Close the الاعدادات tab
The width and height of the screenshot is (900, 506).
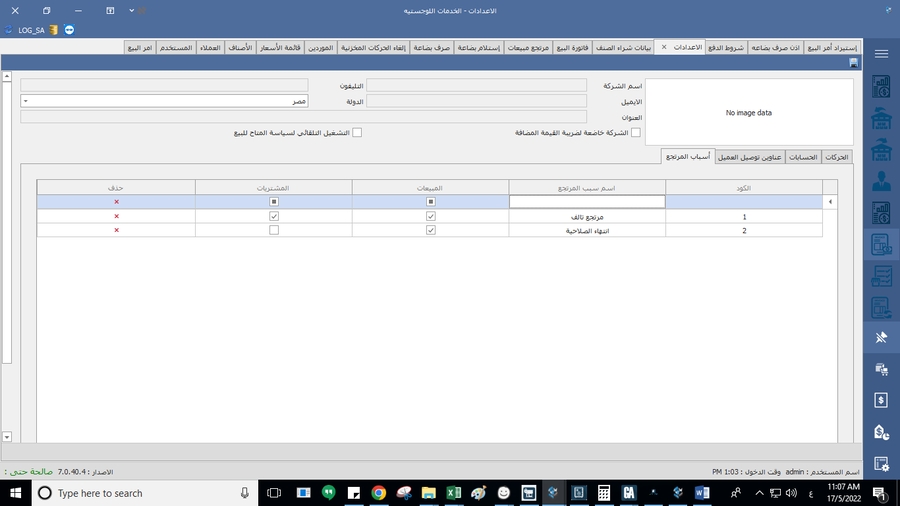[664, 47]
